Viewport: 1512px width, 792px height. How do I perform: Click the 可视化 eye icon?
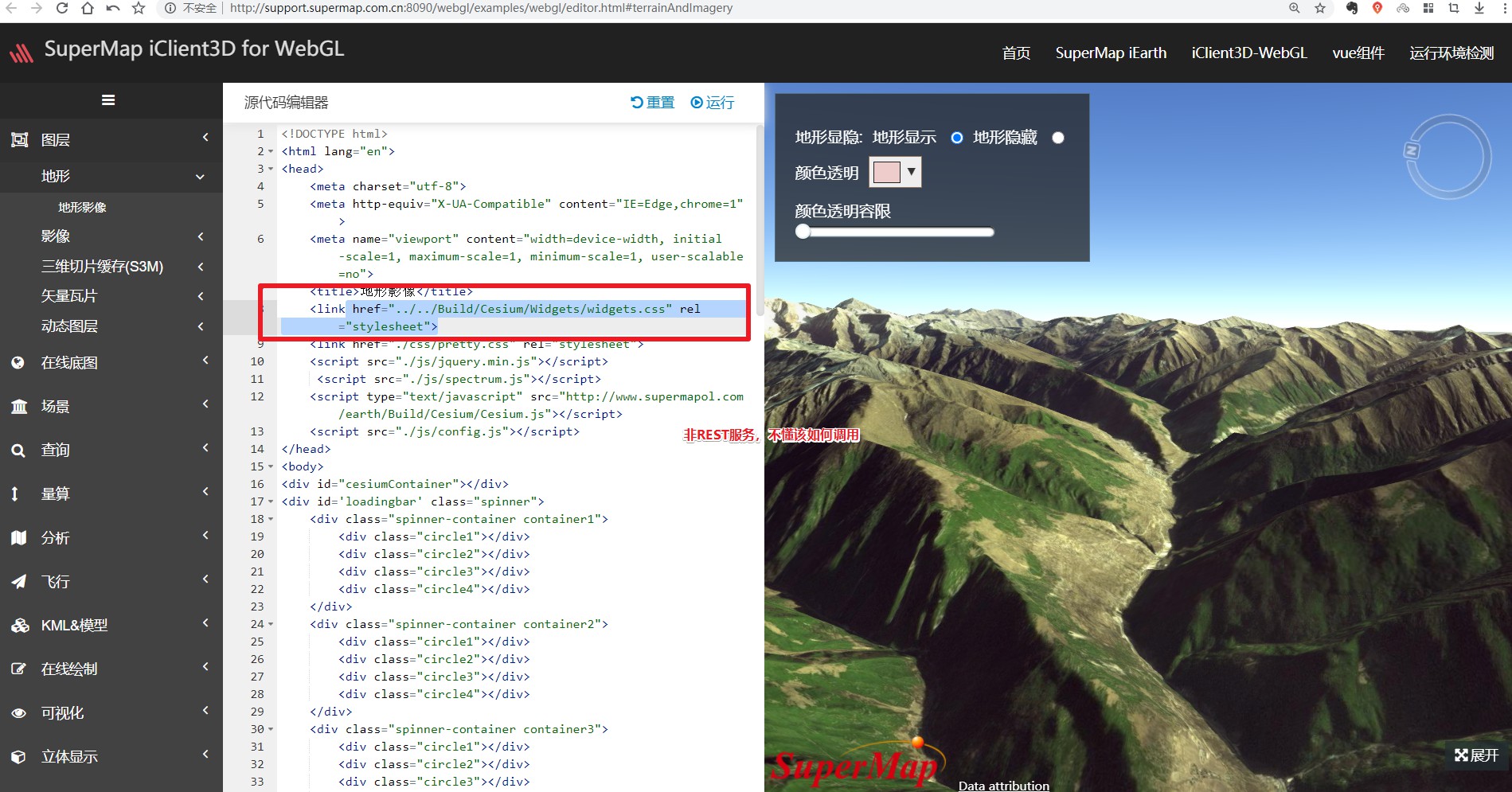pos(19,713)
